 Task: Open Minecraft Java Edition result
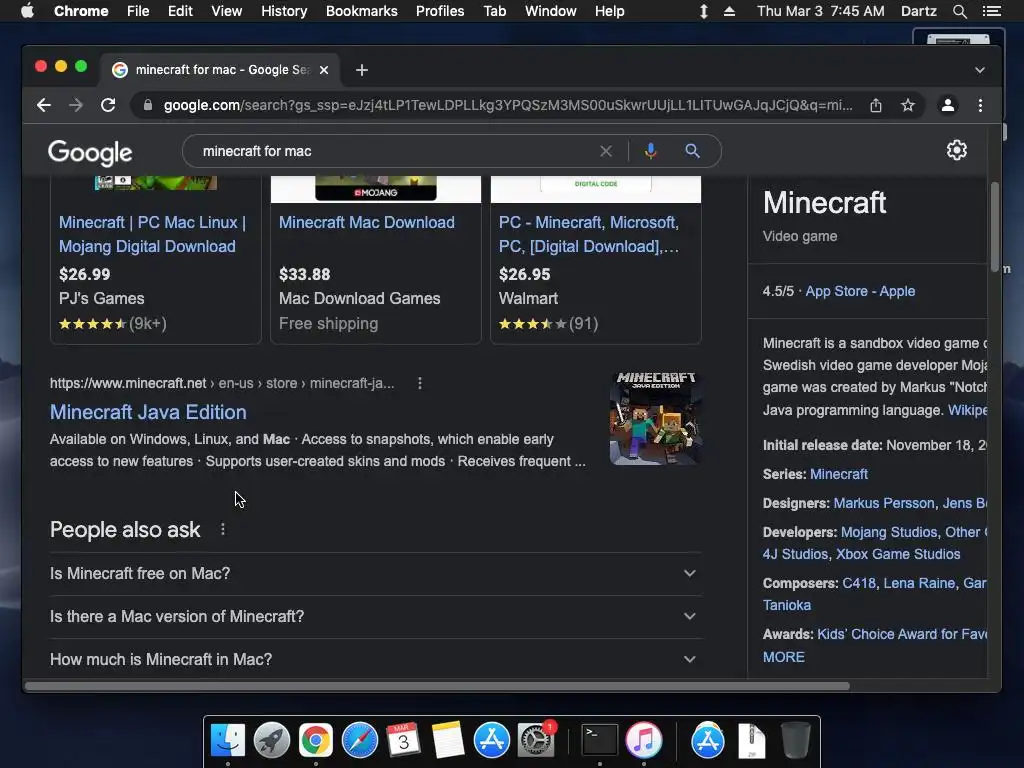148,412
